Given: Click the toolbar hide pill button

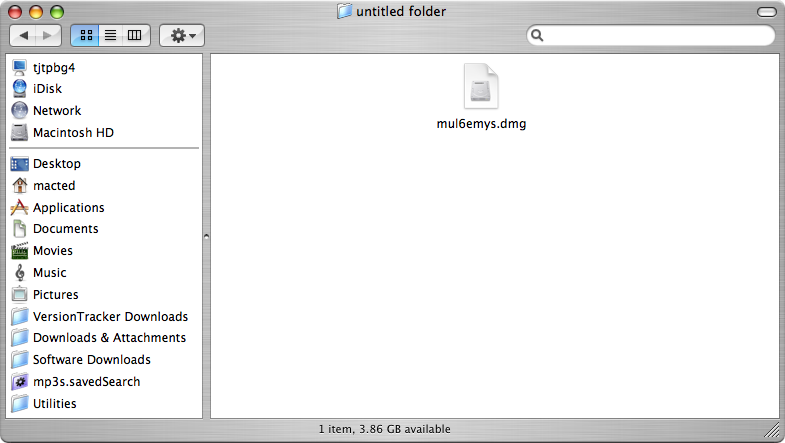Looking at the screenshot, I should pos(766,12).
